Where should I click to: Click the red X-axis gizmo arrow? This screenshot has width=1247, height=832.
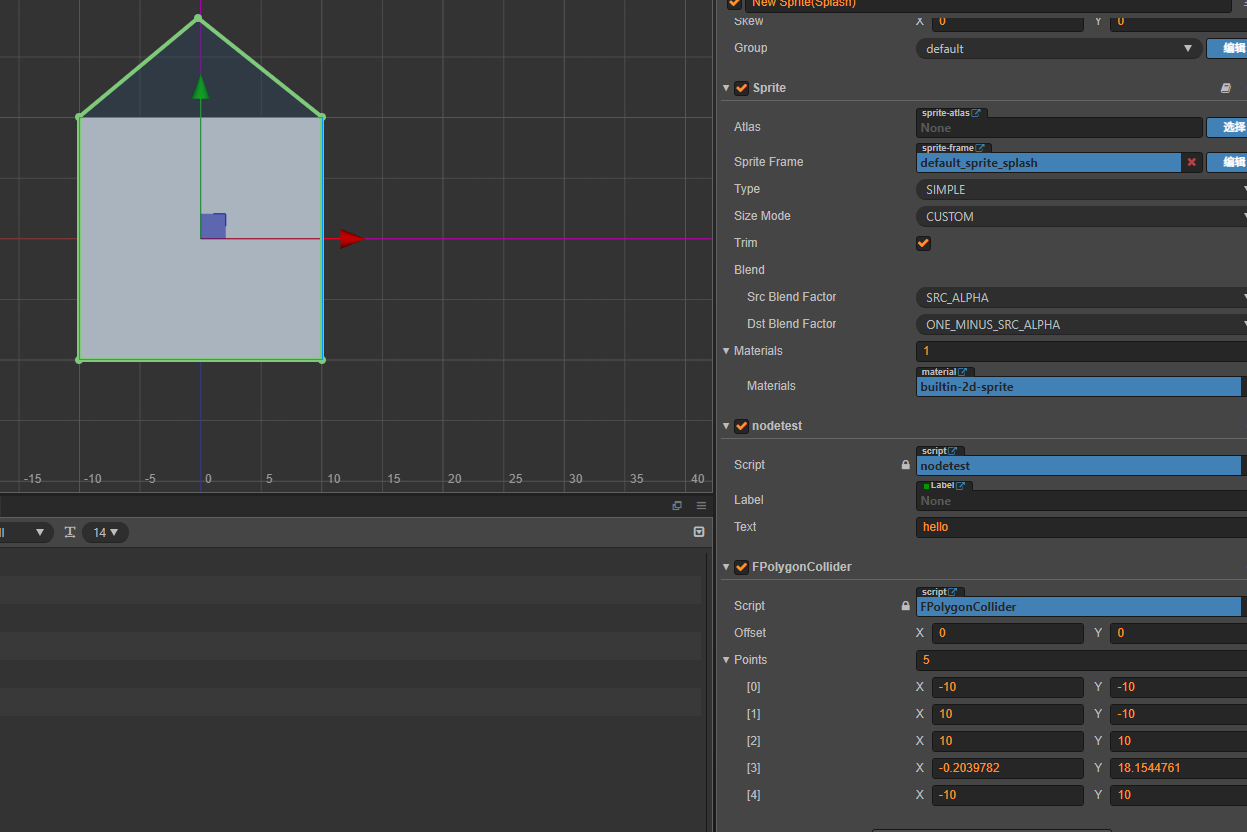(x=350, y=238)
